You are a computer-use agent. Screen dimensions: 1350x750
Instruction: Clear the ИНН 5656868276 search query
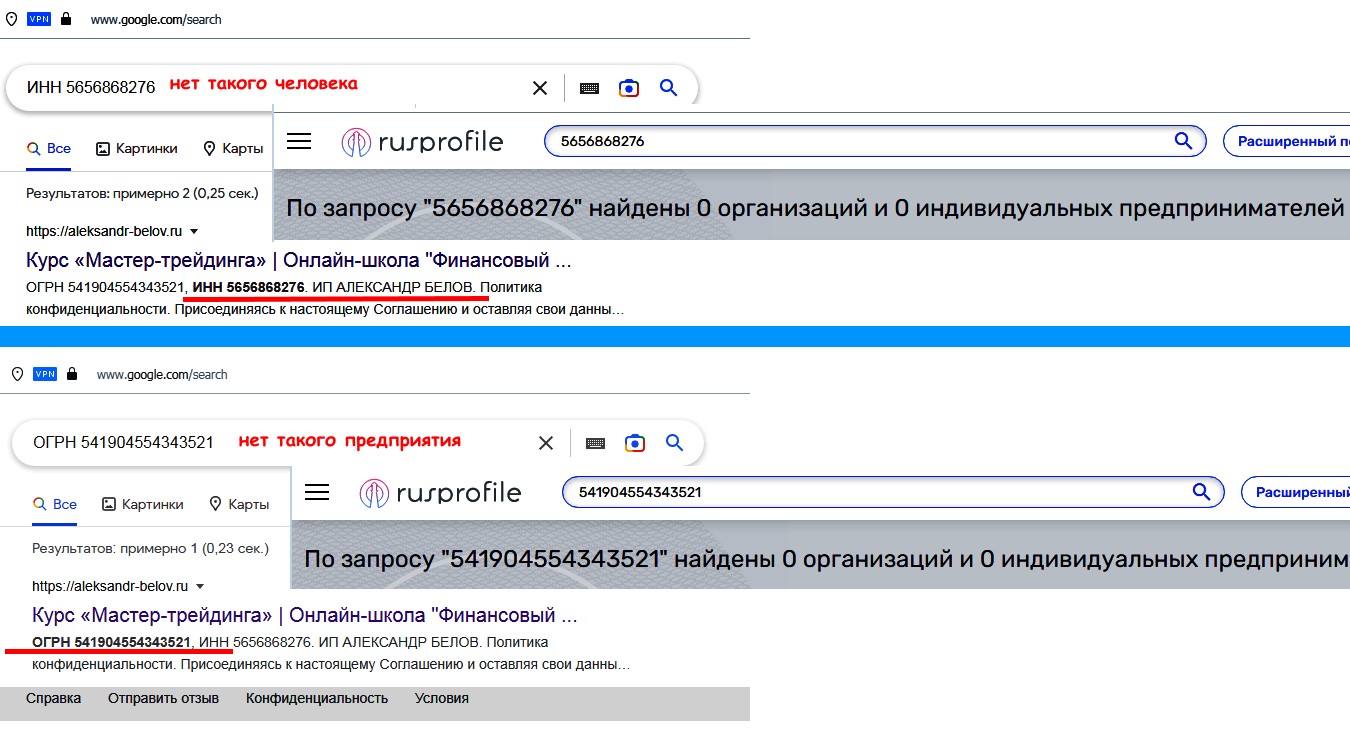pyautogui.click(x=540, y=88)
